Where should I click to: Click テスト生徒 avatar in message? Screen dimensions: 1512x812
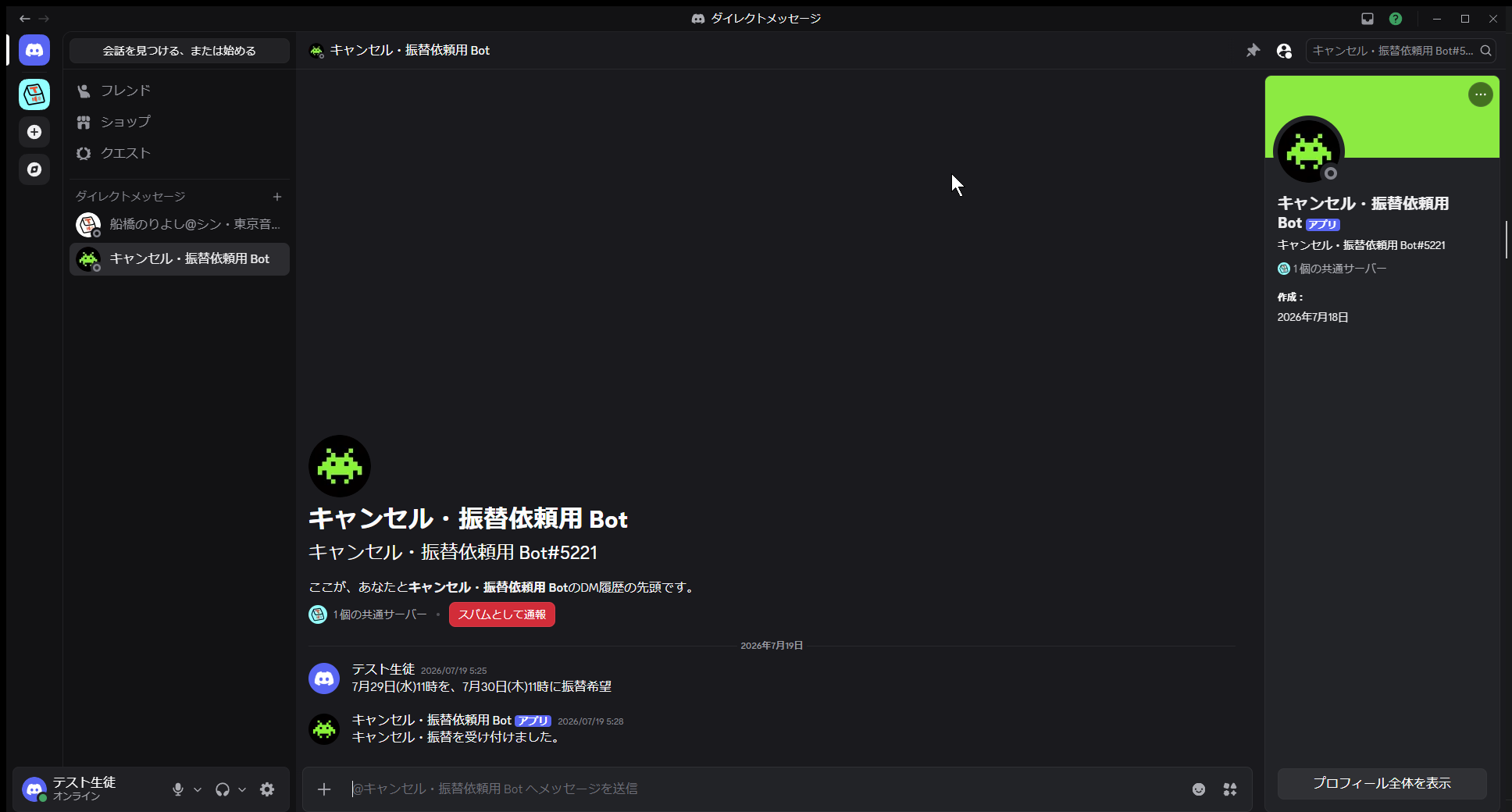[324, 678]
